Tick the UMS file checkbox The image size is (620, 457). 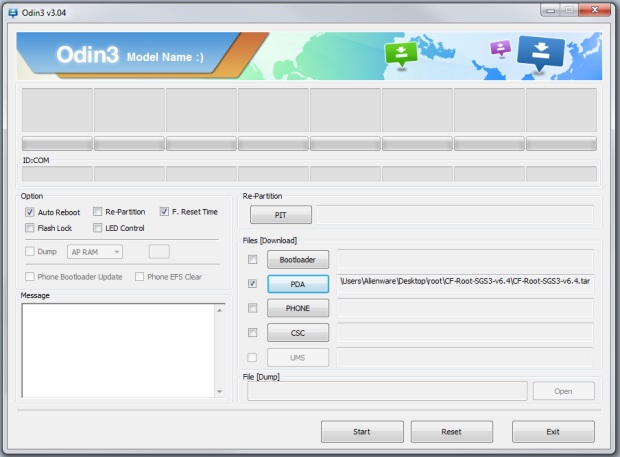(252, 357)
